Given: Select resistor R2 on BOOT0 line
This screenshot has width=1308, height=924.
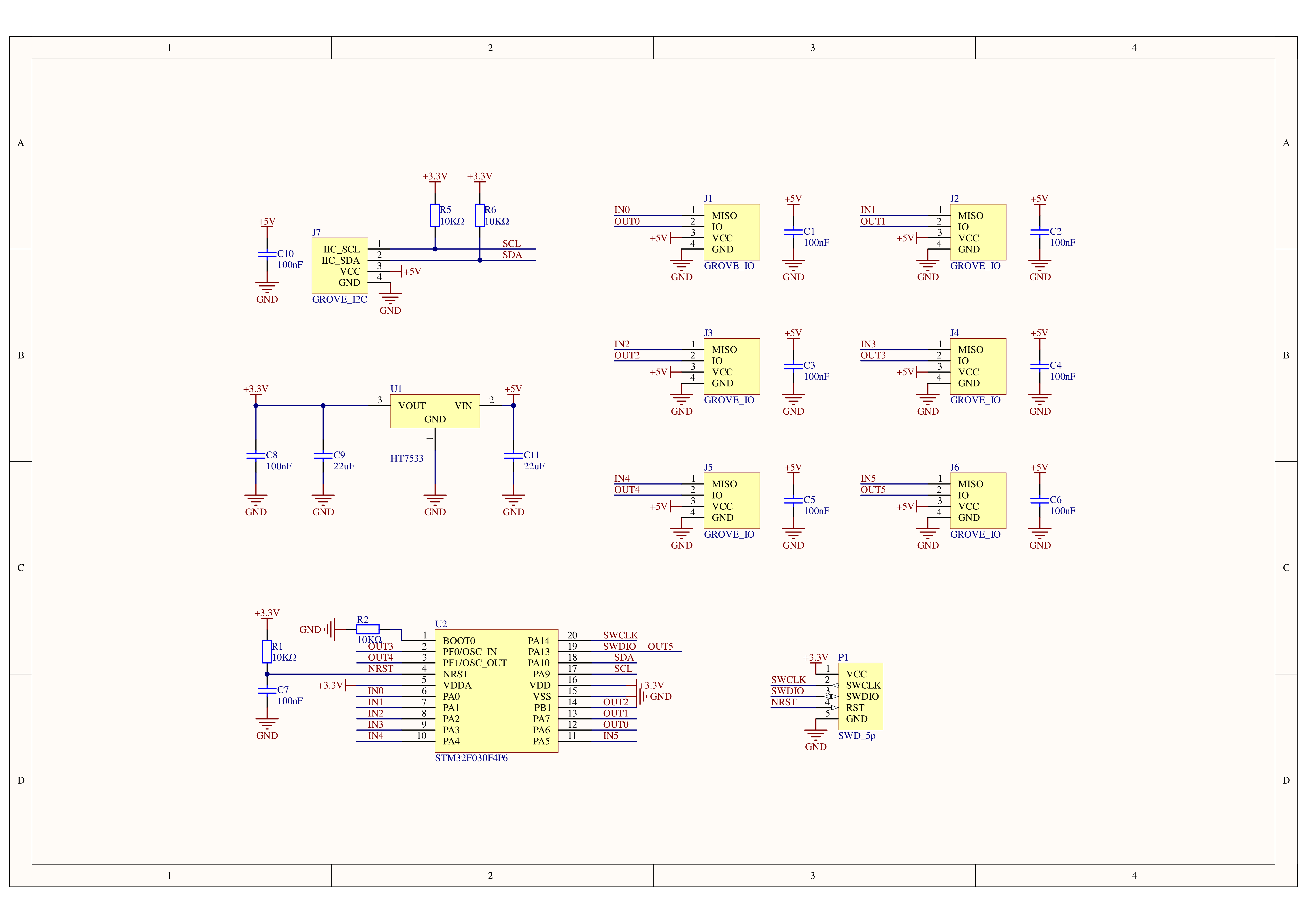Looking at the screenshot, I should point(367,629).
